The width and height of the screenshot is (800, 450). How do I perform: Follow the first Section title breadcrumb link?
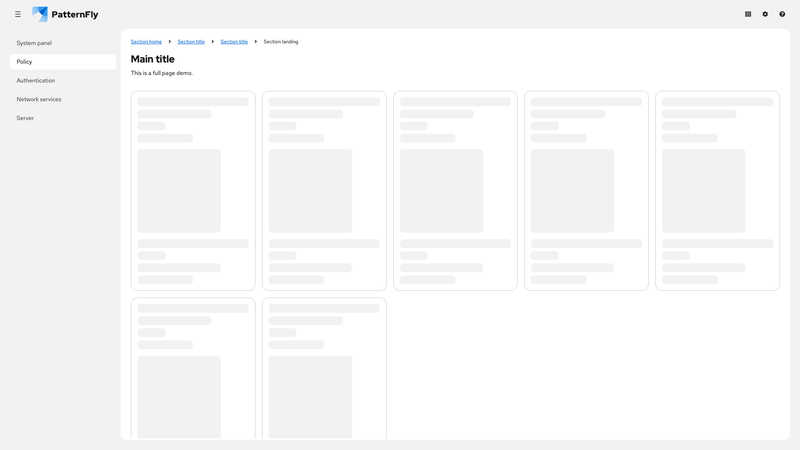(x=191, y=42)
